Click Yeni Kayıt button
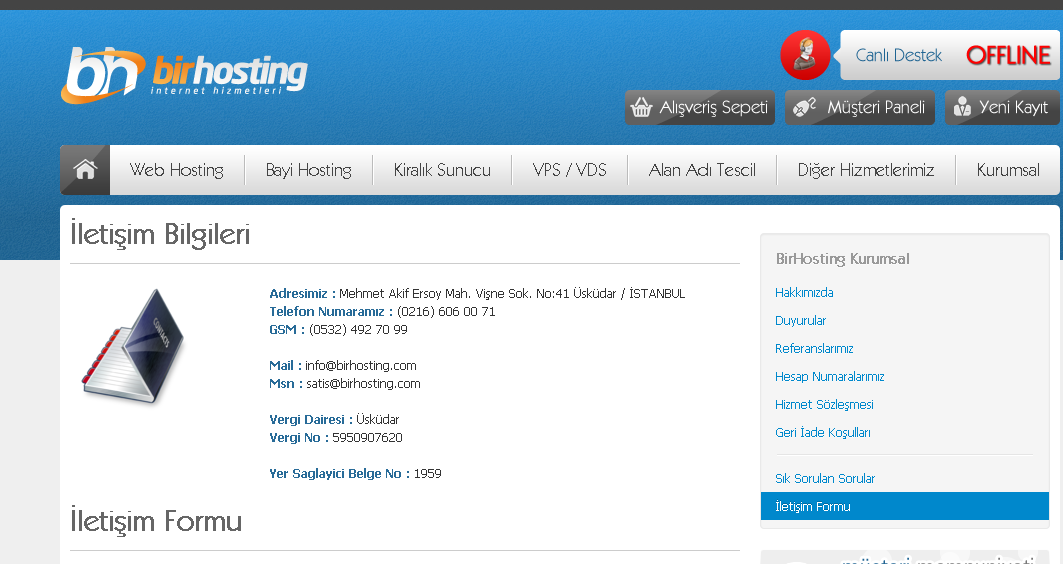 click(1002, 107)
